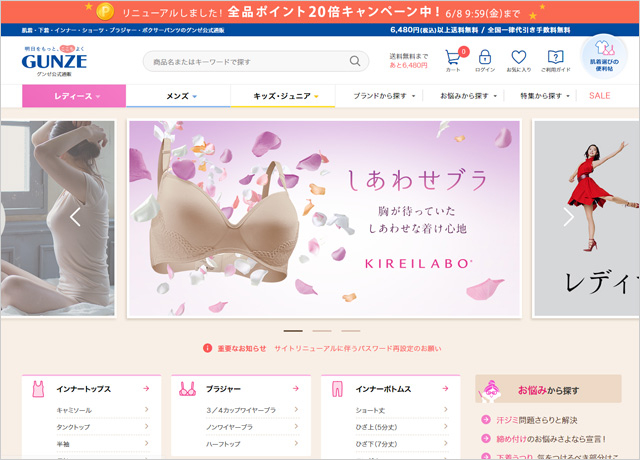Screen dimensions: 640x460
Task: Click the search magnifier icon
Action: 355,61
